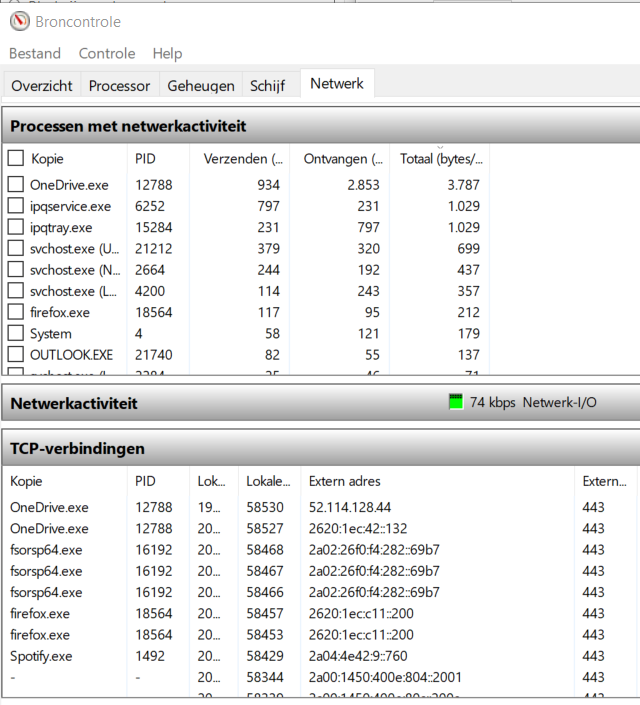The width and height of the screenshot is (640, 705).
Task: Sort TCP connections by Lok... column header
Action: 214,481
